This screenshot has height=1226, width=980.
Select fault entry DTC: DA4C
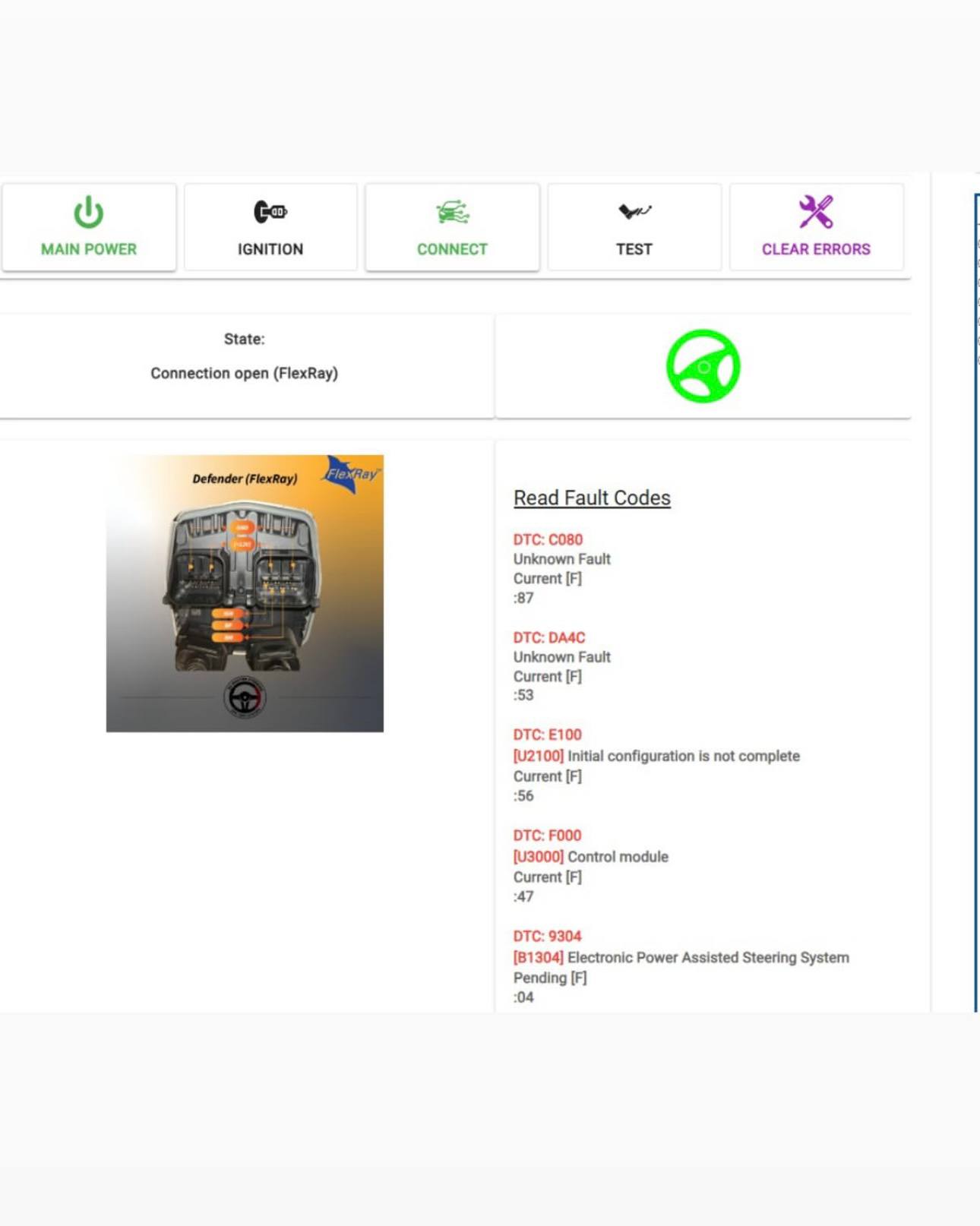548,637
